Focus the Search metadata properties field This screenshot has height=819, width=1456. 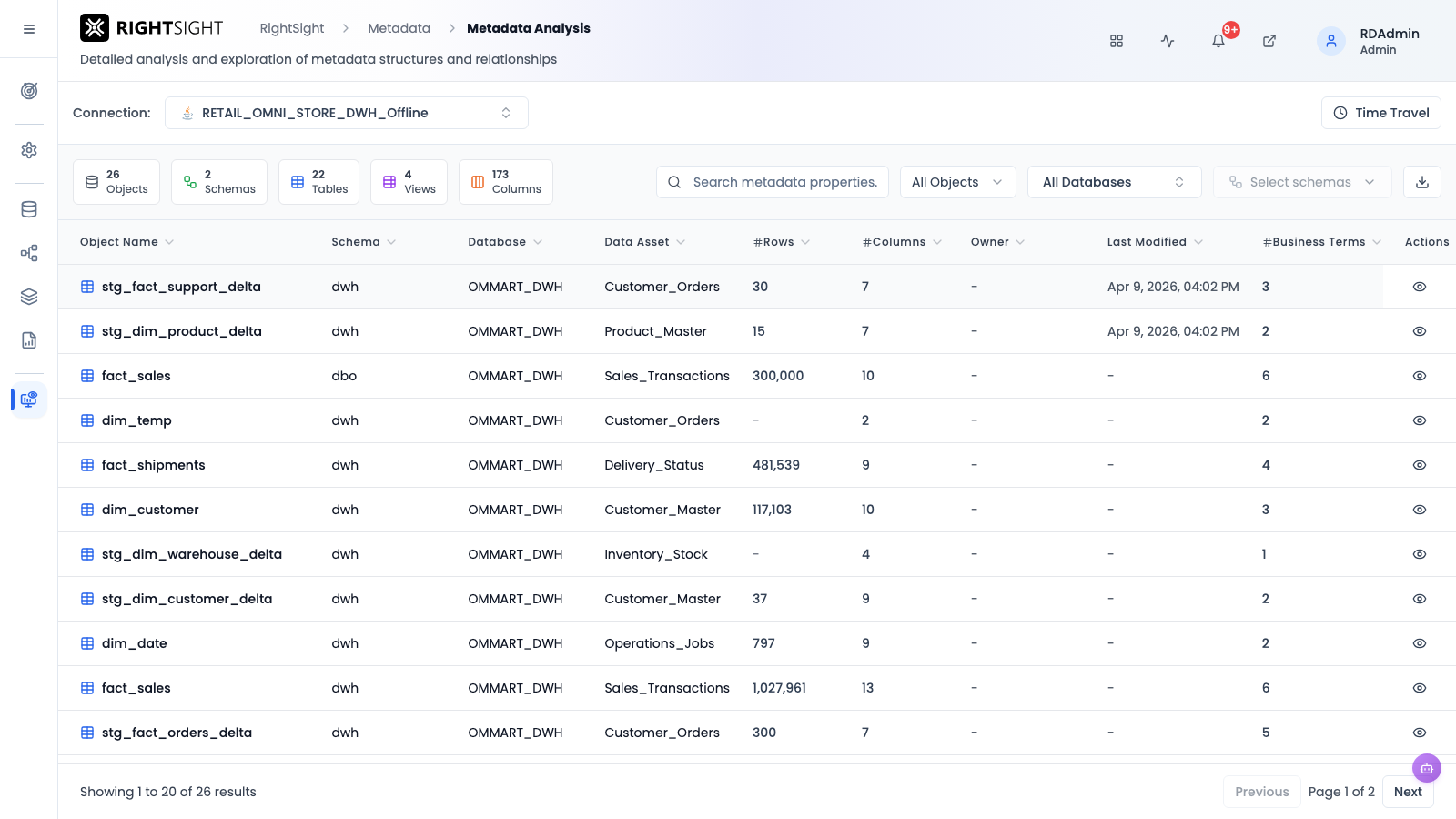click(x=773, y=182)
